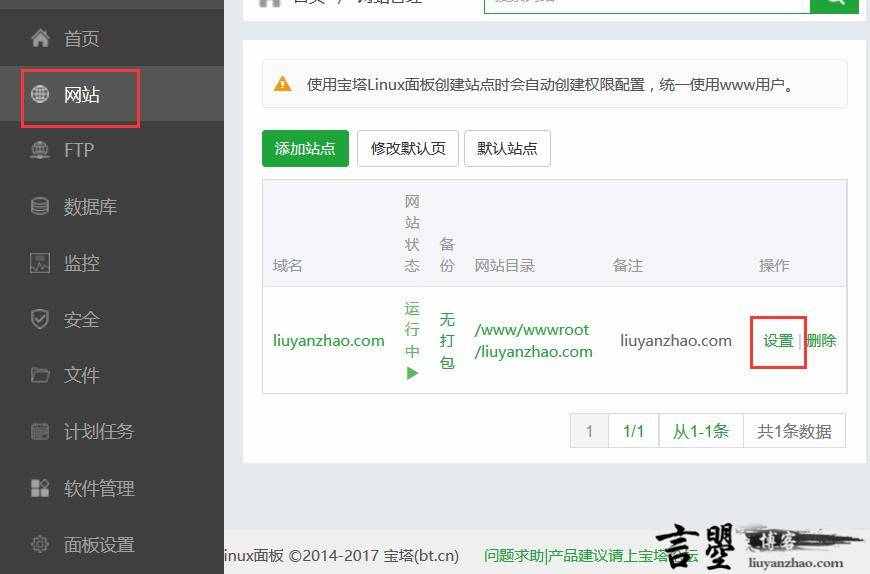Click the 默认站点 button
The image size is (870, 574).
click(x=507, y=148)
